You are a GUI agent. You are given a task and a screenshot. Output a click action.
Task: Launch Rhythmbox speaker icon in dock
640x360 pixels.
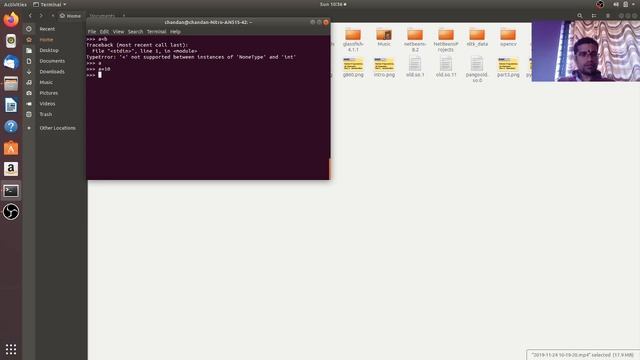[11, 41]
